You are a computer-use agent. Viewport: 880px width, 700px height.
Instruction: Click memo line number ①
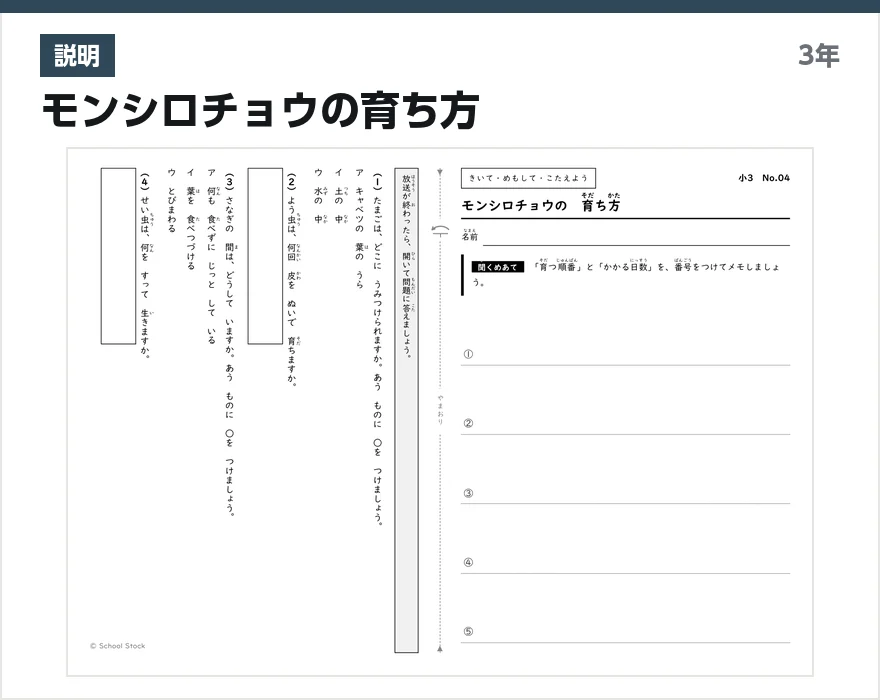[468, 354]
